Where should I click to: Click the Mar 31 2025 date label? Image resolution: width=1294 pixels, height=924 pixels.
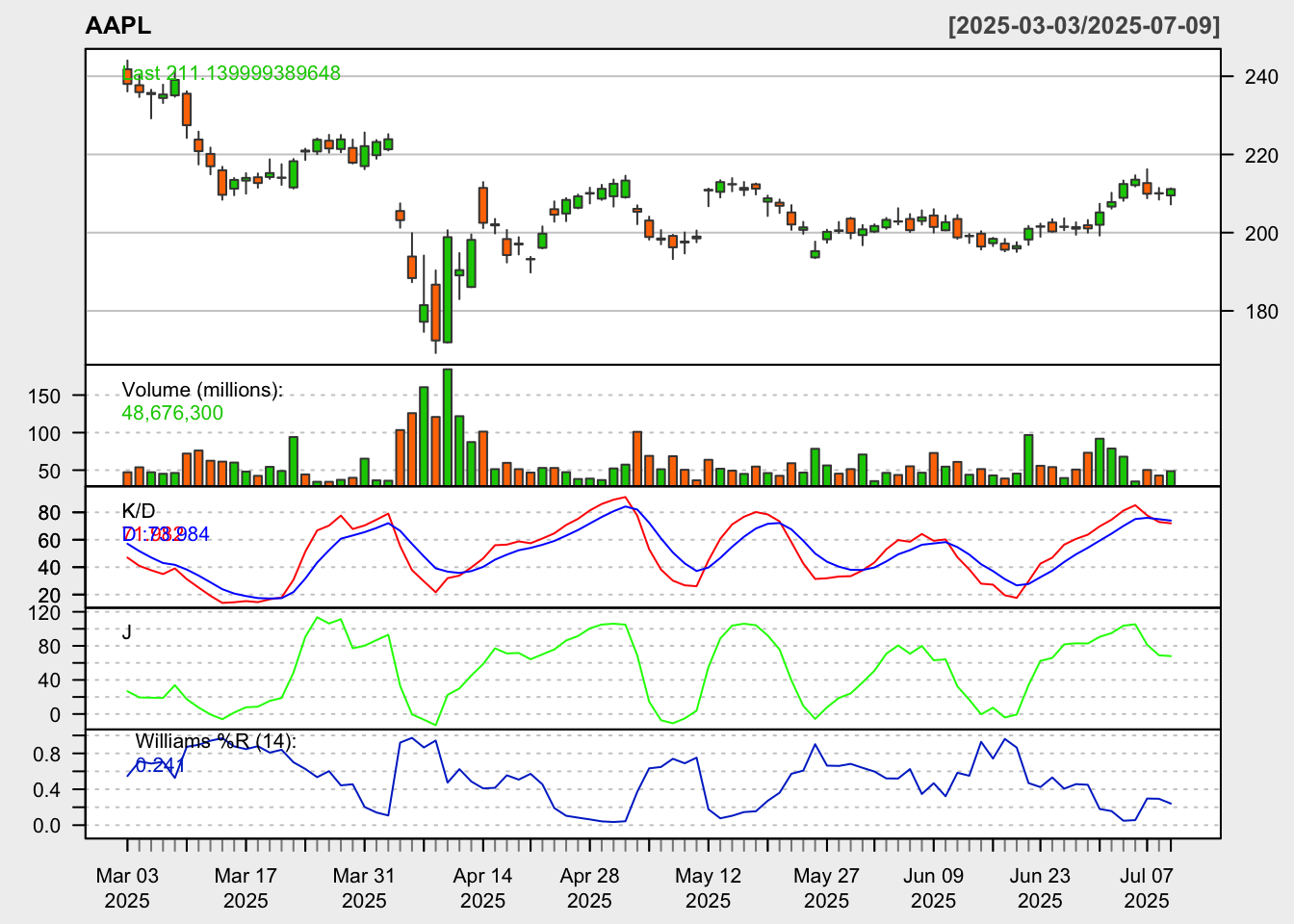coord(364,888)
